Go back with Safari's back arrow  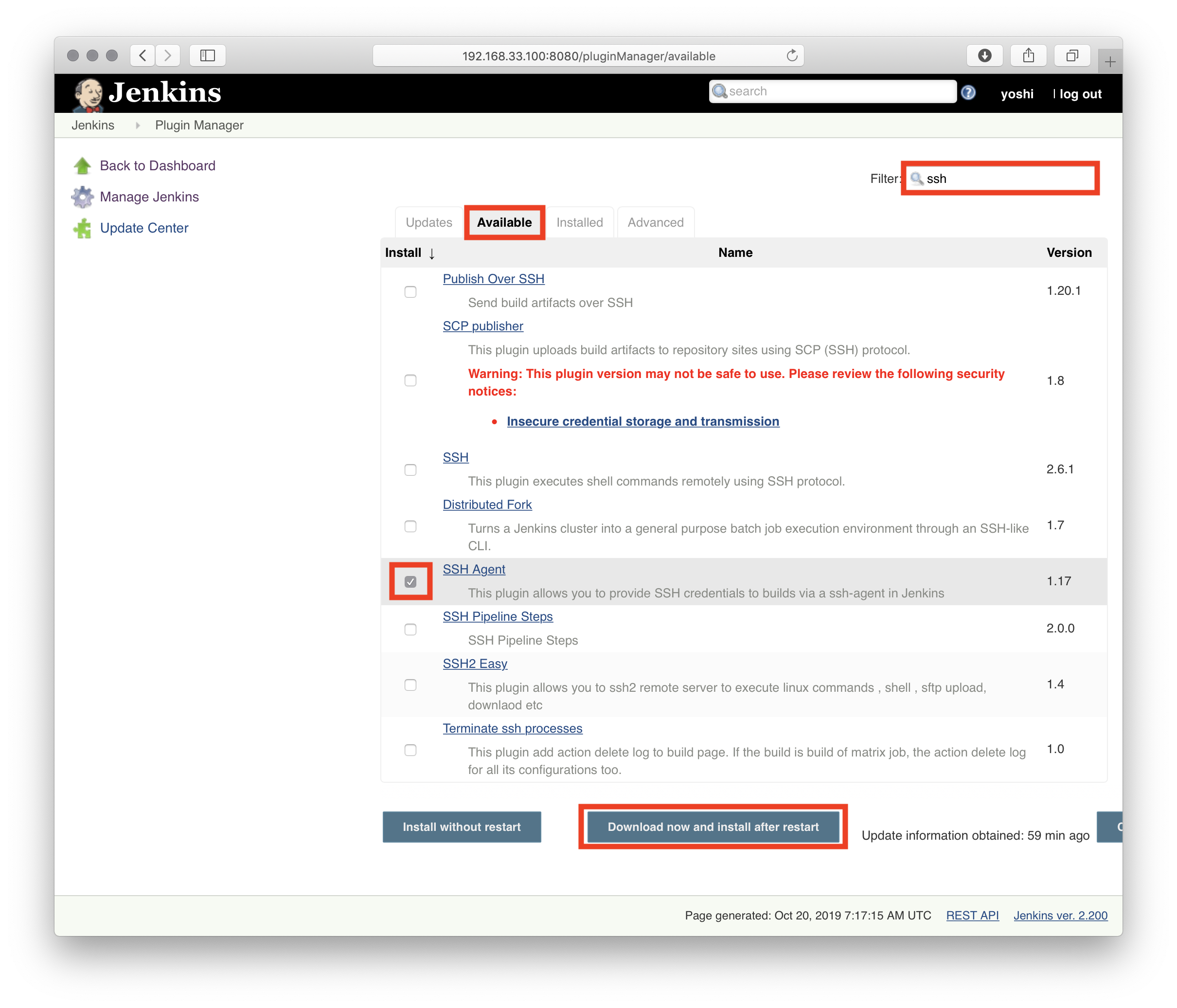[143, 55]
